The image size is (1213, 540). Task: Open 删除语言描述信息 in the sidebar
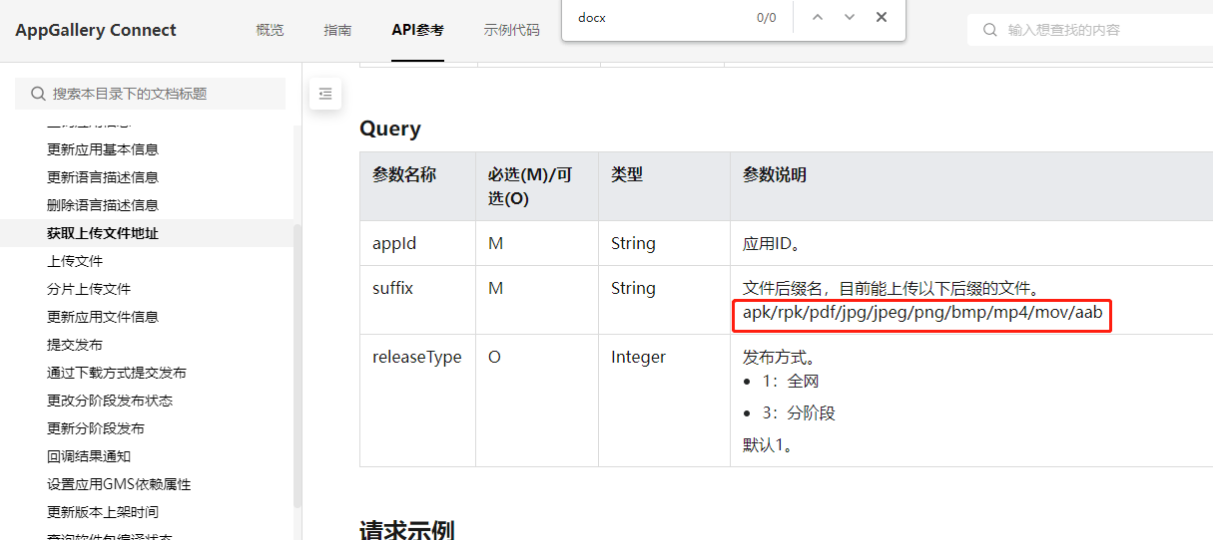coord(103,205)
